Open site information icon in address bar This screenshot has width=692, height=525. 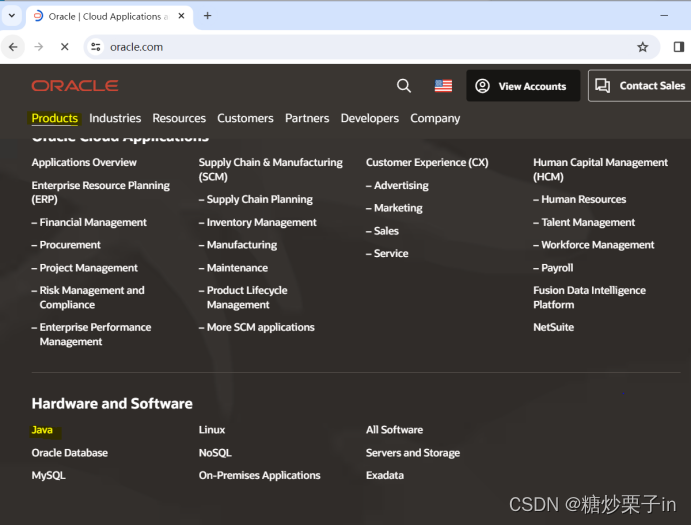click(95, 47)
